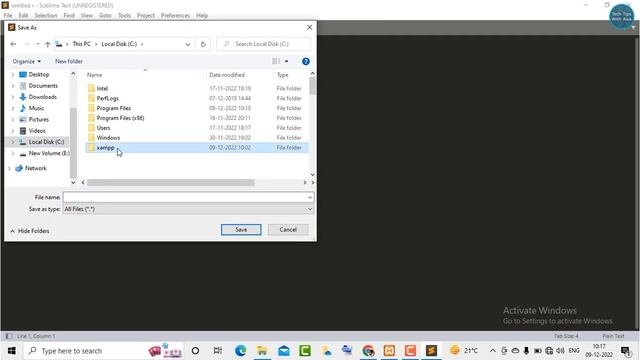Select New Volume (E:) in navigation pane
The height and width of the screenshot is (360, 640).
pos(49,153)
